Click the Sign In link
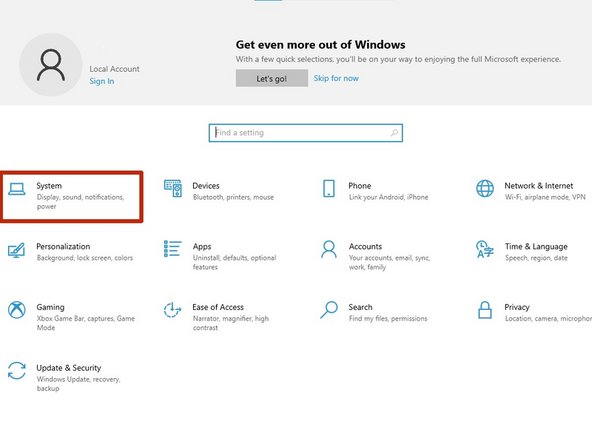This screenshot has width=592, height=444. tap(102, 81)
